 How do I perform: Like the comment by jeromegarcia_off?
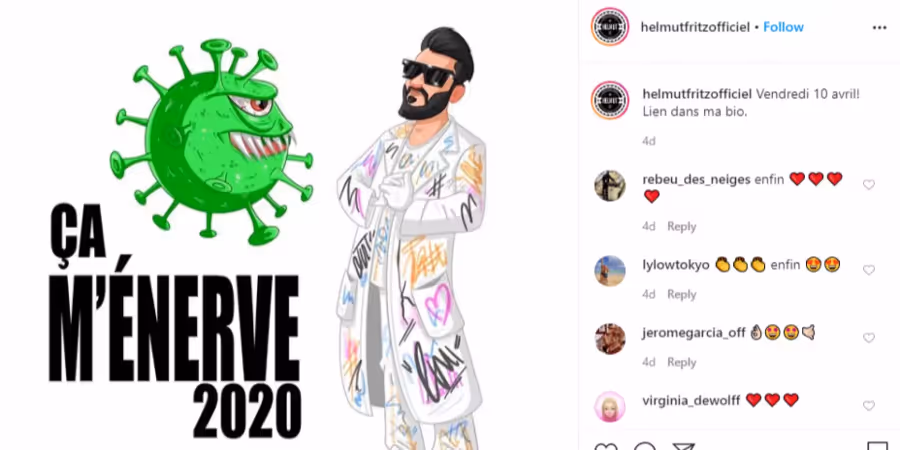[868, 338]
